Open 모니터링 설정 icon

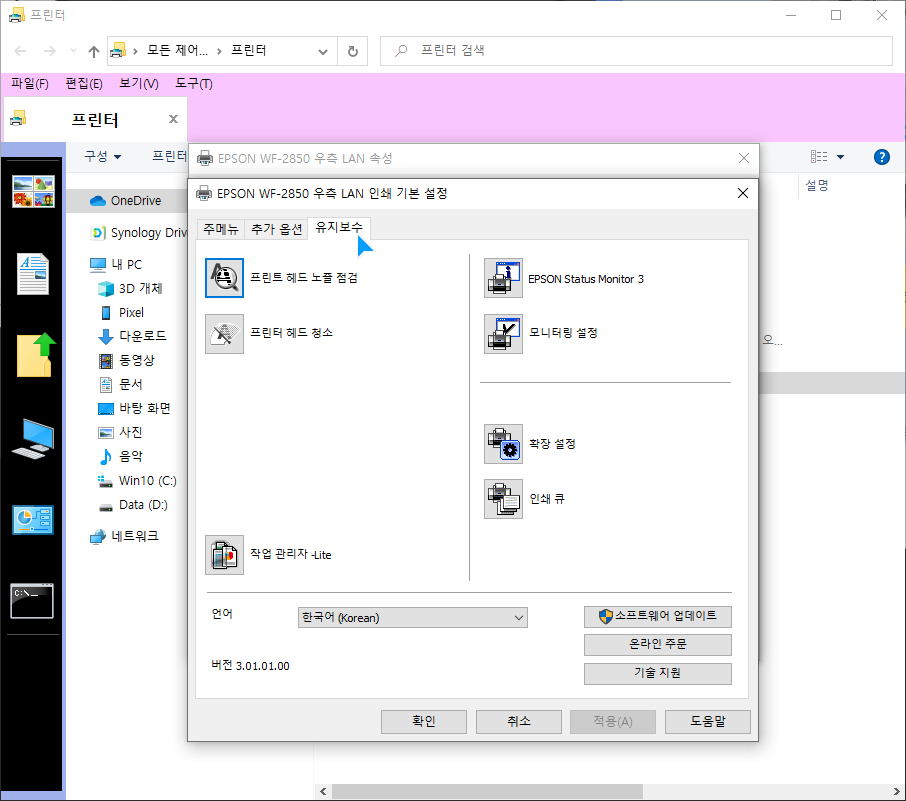tap(503, 333)
